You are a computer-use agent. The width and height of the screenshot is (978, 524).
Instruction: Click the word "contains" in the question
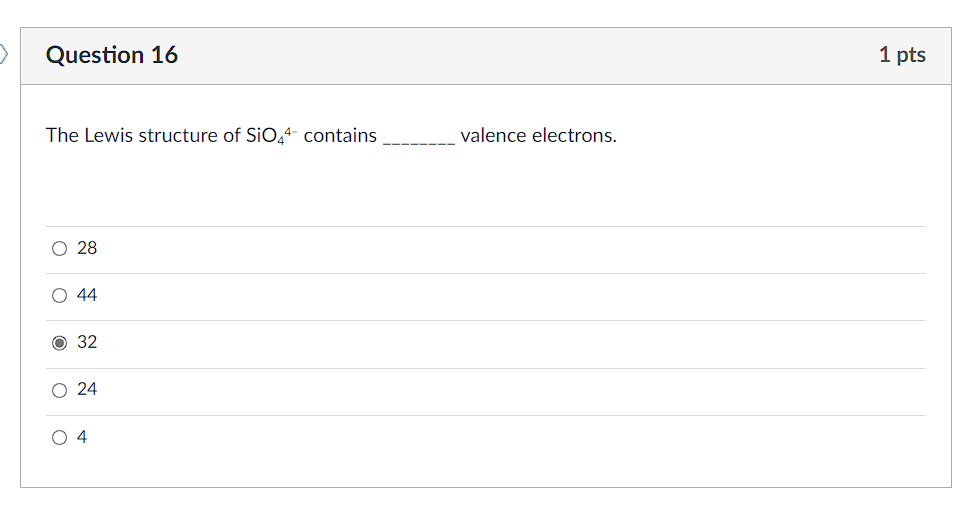tap(340, 135)
